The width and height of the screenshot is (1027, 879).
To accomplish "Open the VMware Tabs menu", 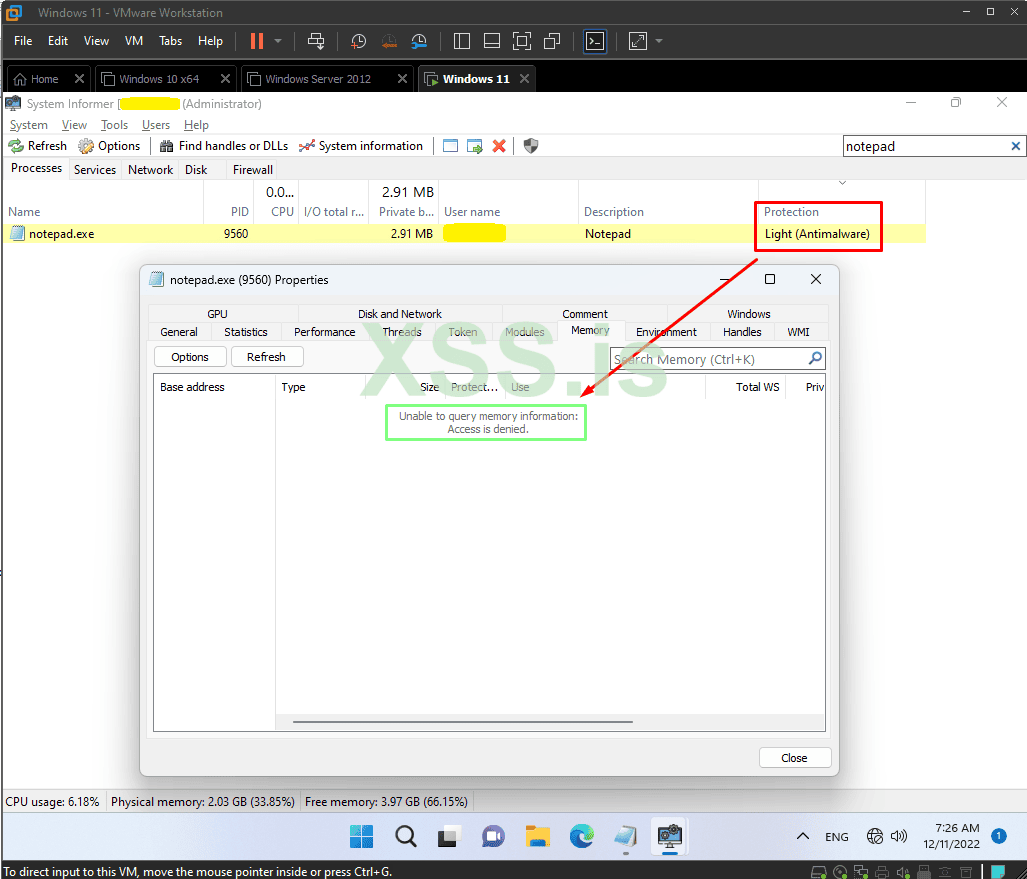I will tap(170, 41).
